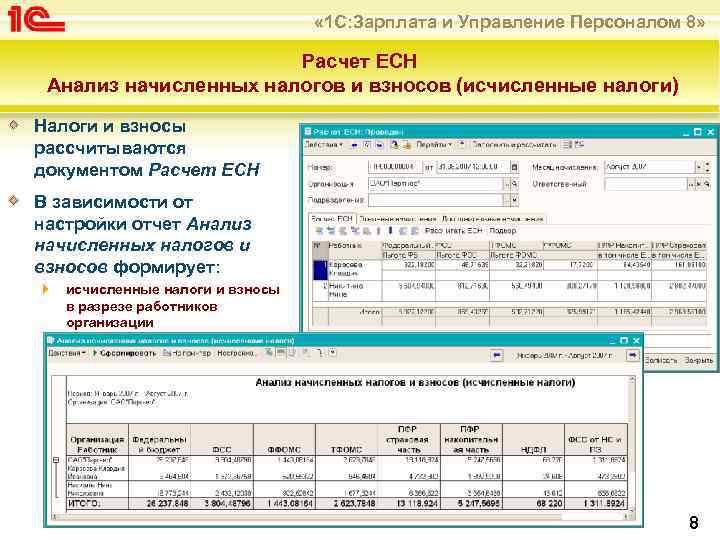
Task: Click the Подразделение input field
Action: (x=436, y=200)
